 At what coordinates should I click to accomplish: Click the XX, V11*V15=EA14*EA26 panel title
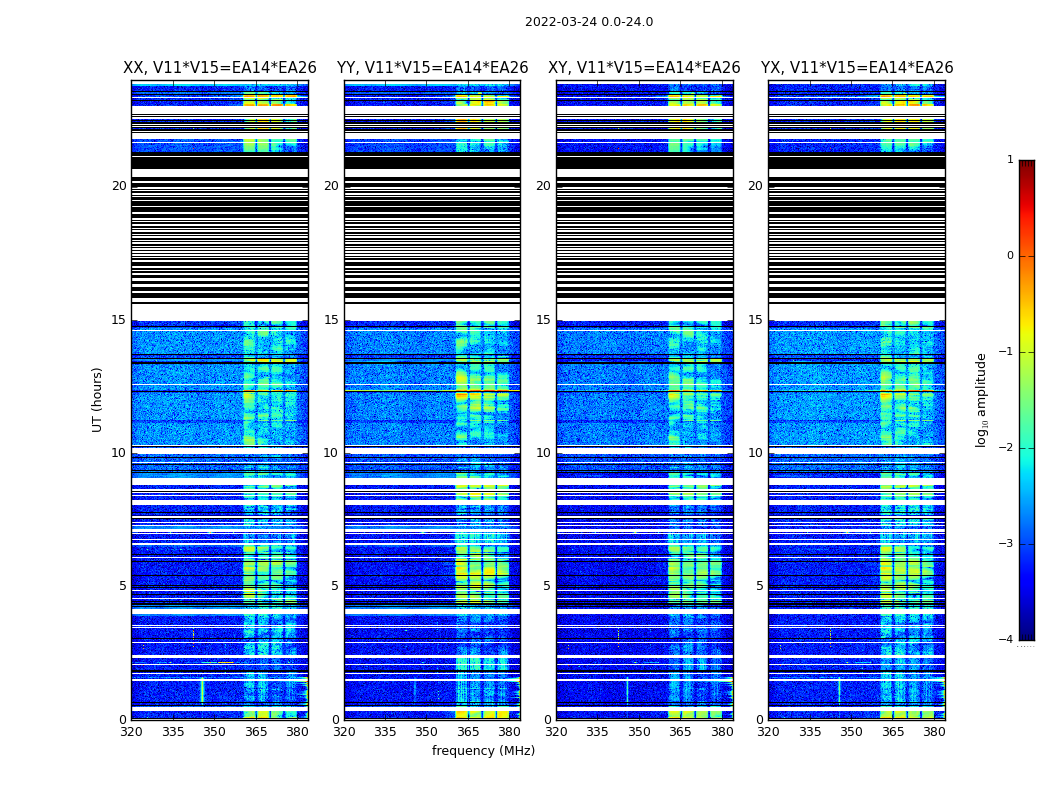(x=220, y=68)
